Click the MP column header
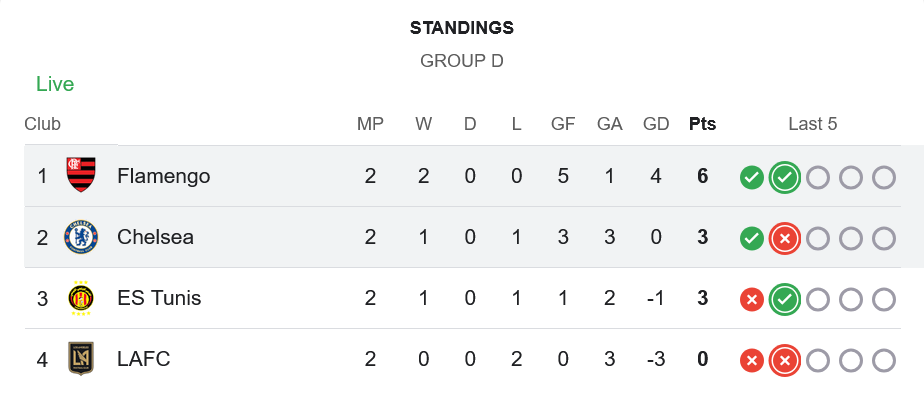The height and width of the screenshot is (406, 924). coord(370,124)
